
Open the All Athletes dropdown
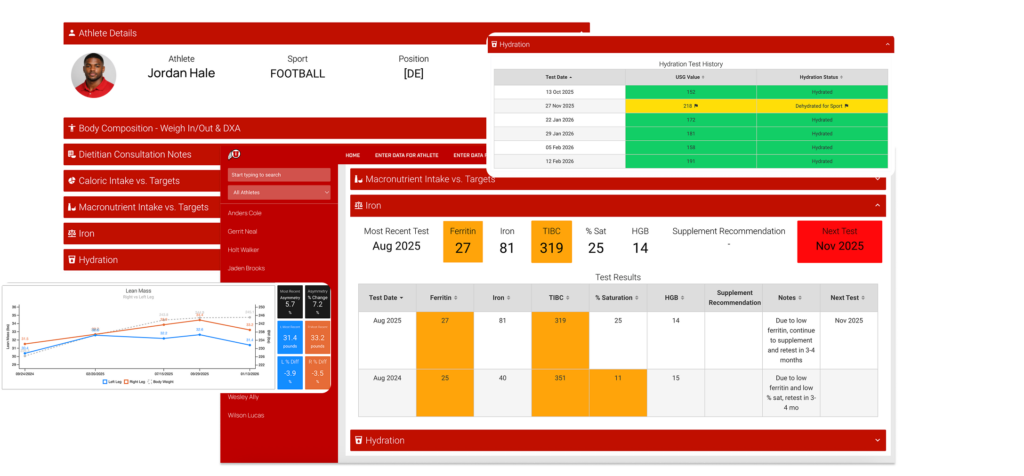coord(279,192)
